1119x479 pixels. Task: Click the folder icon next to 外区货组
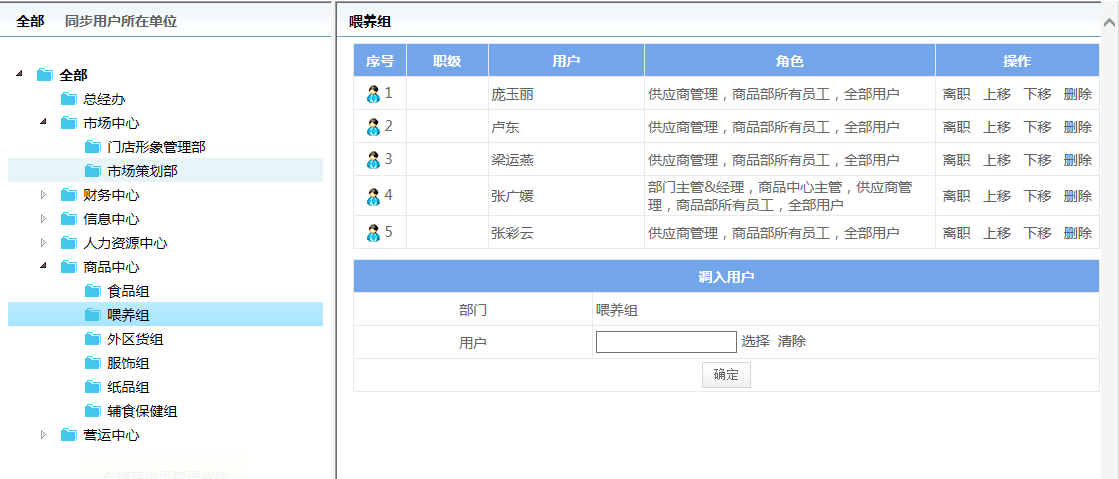[93, 339]
